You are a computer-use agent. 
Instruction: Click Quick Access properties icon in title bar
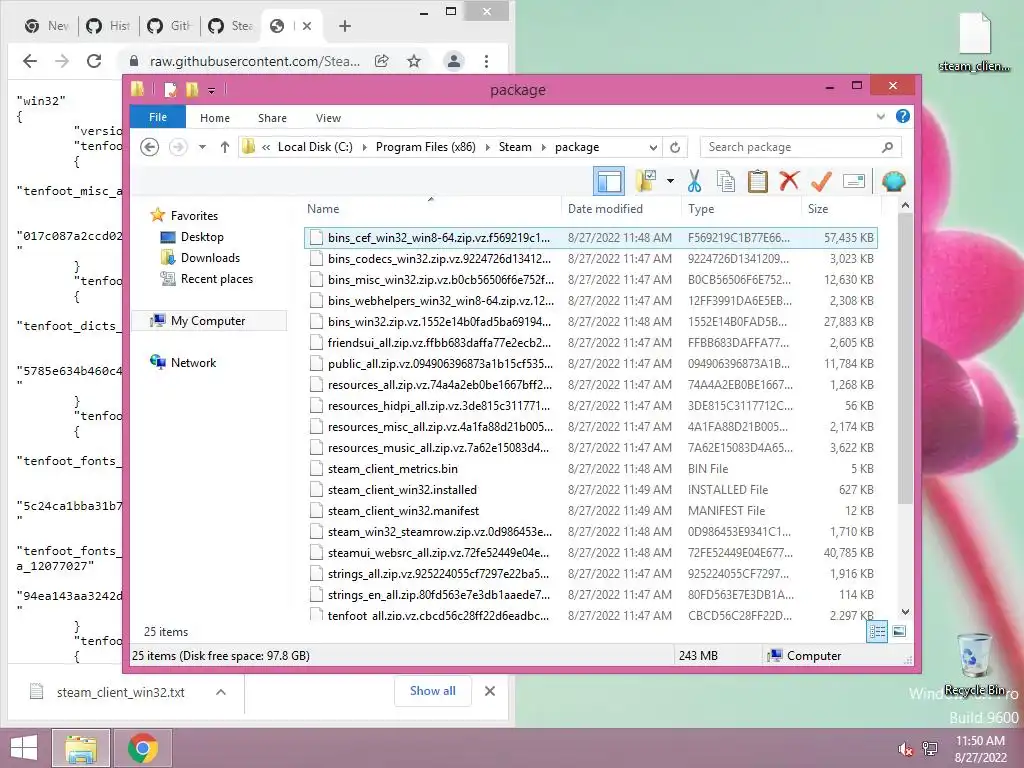(x=171, y=89)
